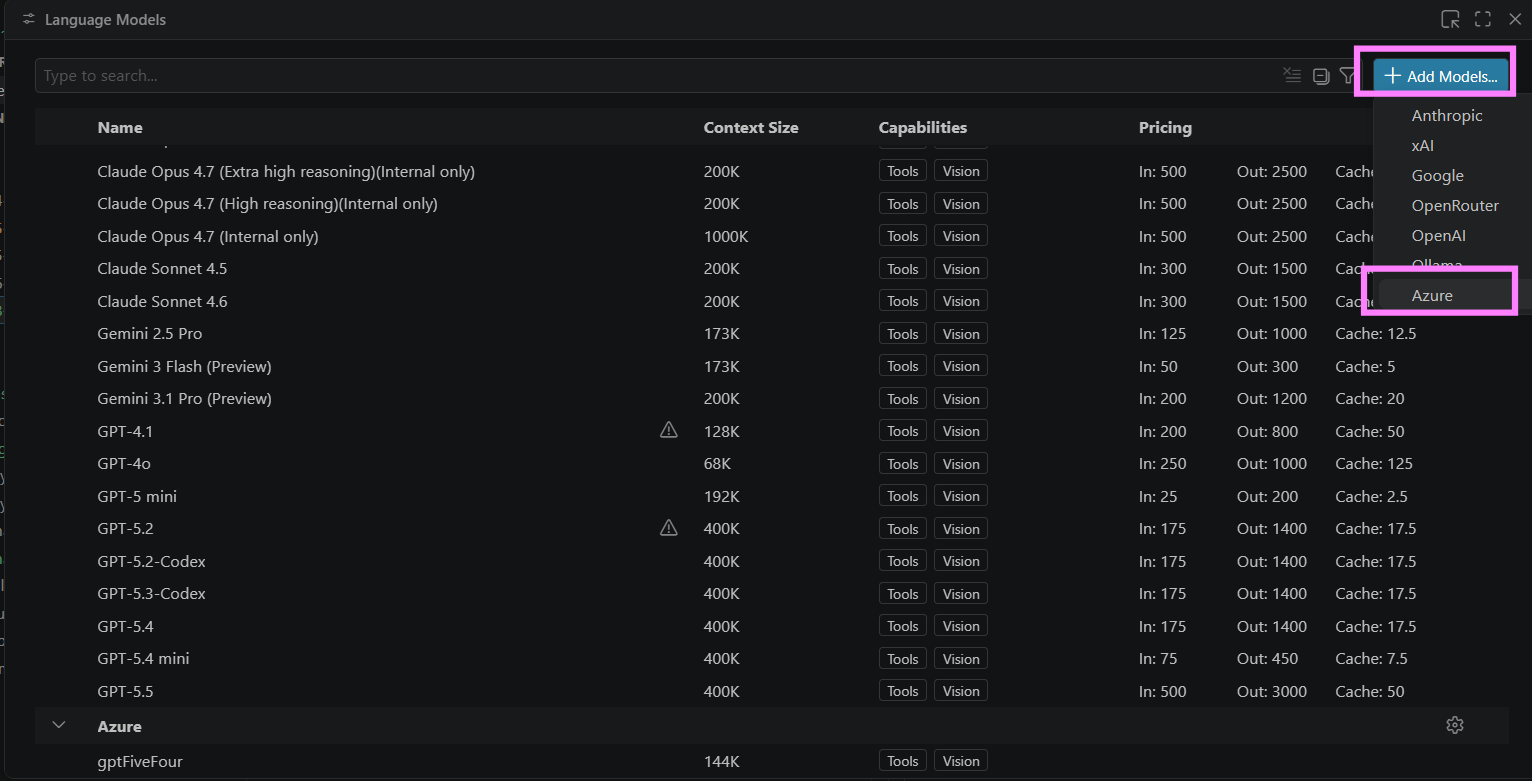Click the 192K context size for GPT-5 mini
Image resolution: width=1532 pixels, height=781 pixels.
[x=722, y=496]
